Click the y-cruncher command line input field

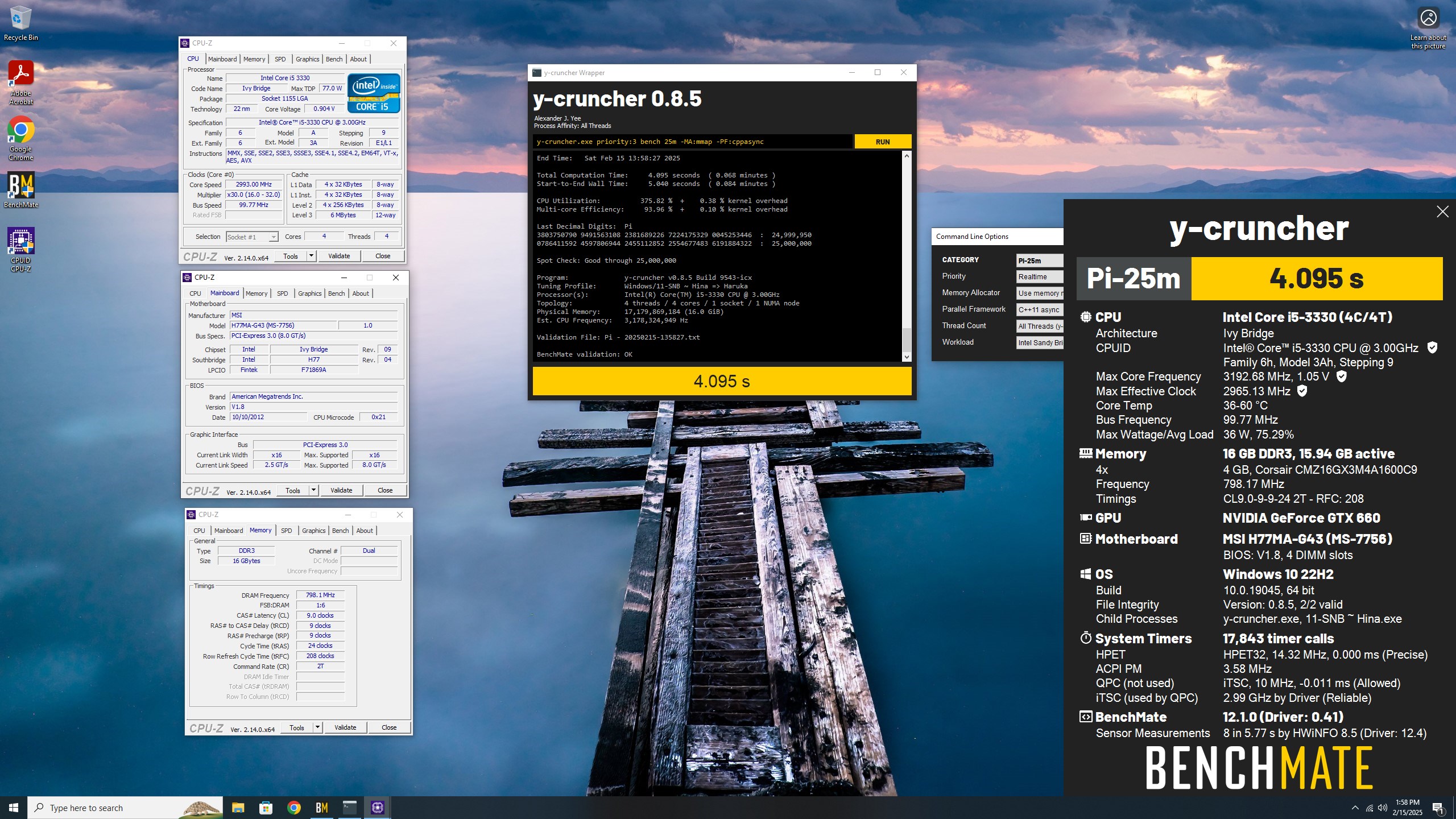[x=693, y=142]
